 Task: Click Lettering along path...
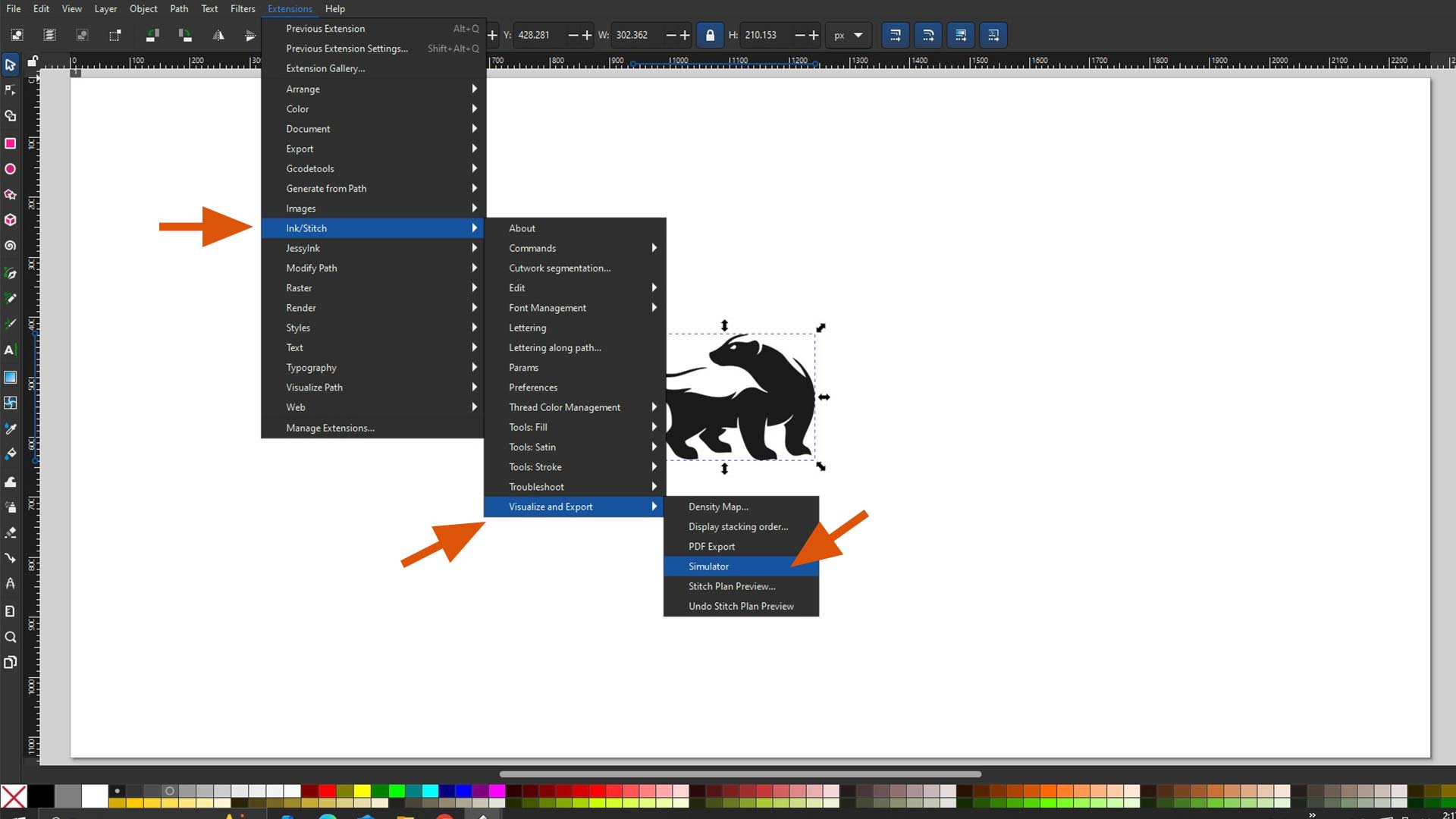pyautogui.click(x=574, y=347)
